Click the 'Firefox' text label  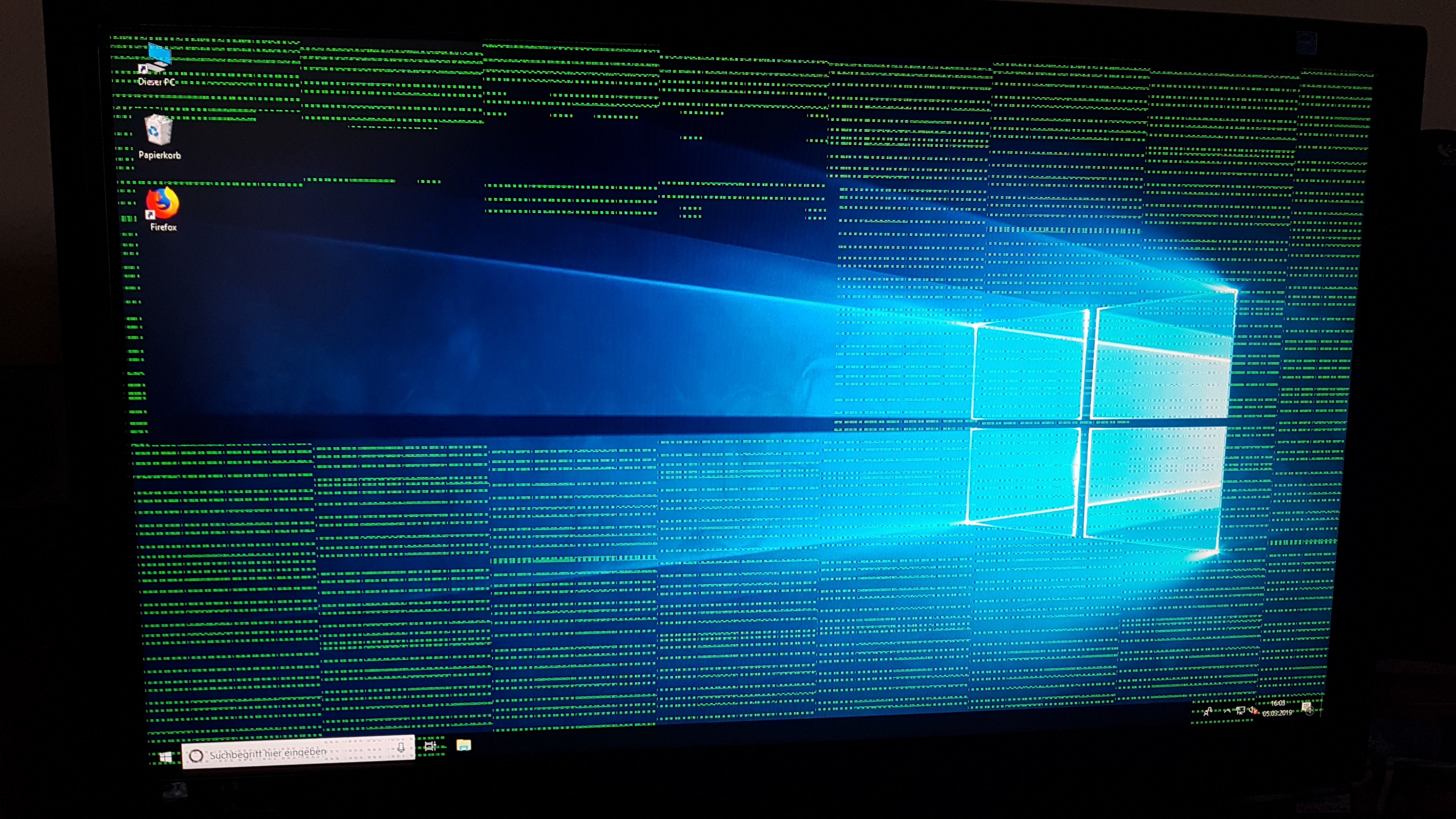pos(163,227)
